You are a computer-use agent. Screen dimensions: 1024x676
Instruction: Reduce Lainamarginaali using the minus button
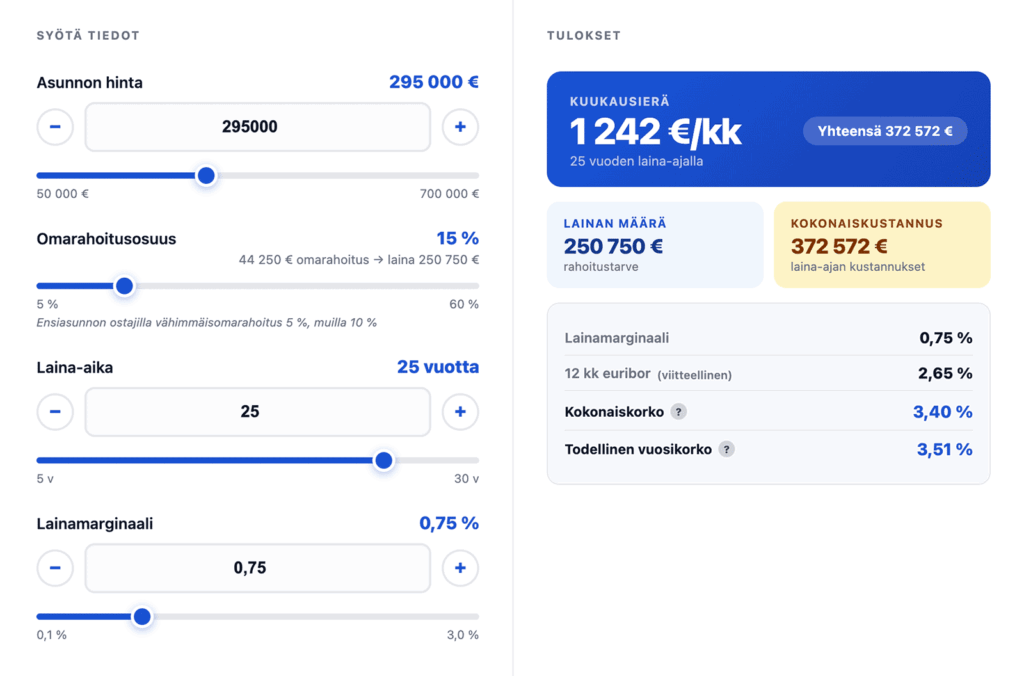pyautogui.click(x=55, y=568)
